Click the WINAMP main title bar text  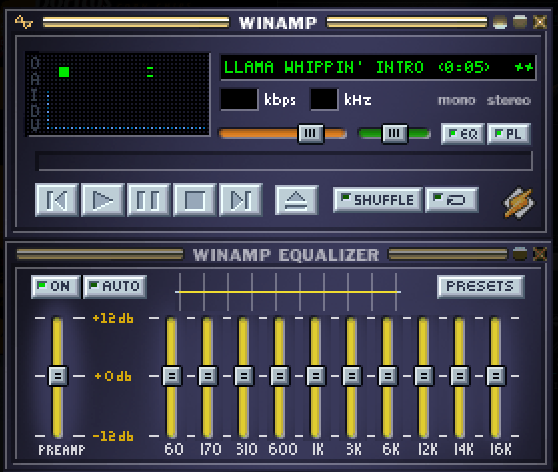point(278,23)
